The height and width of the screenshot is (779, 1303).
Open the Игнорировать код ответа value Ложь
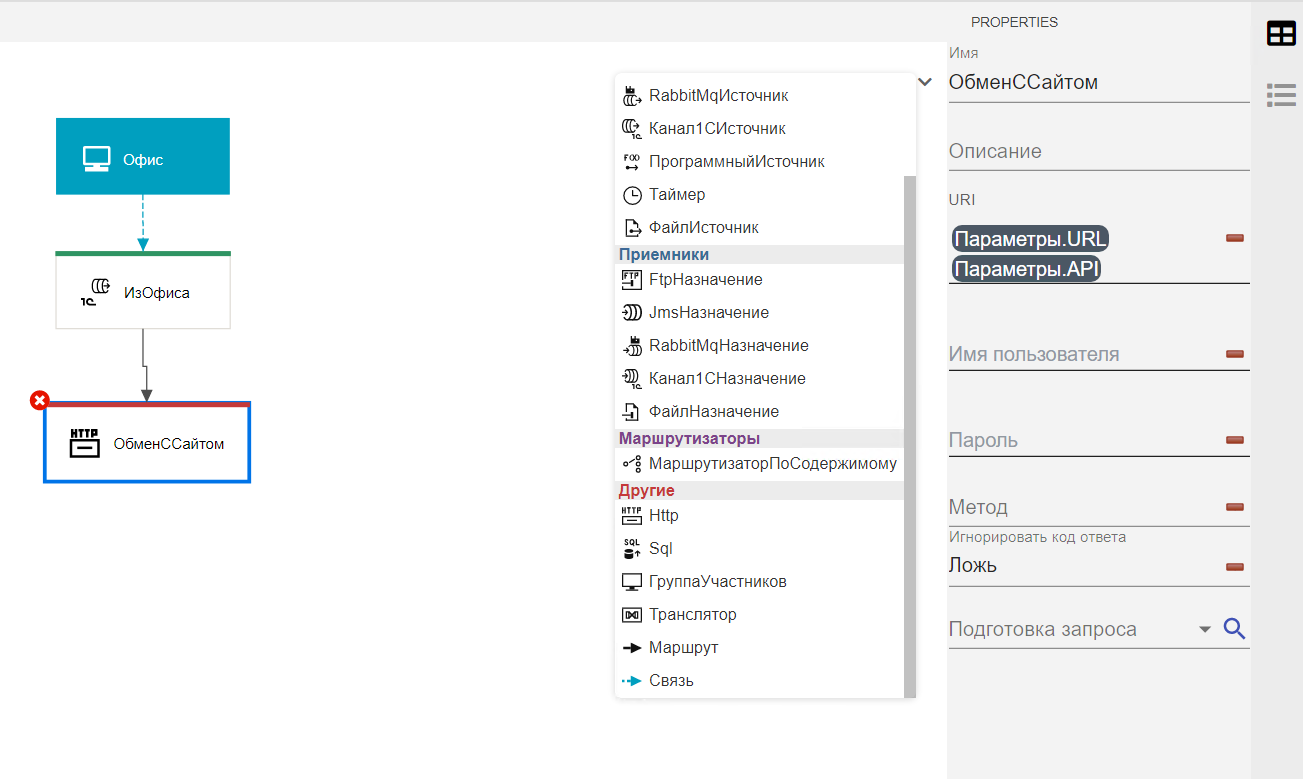(1080, 566)
